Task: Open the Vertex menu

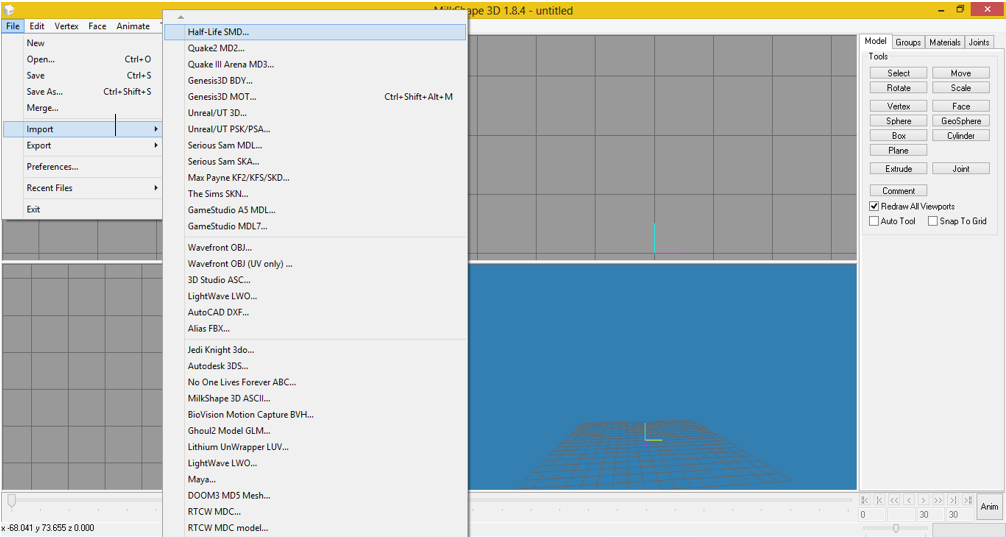Action: point(66,26)
